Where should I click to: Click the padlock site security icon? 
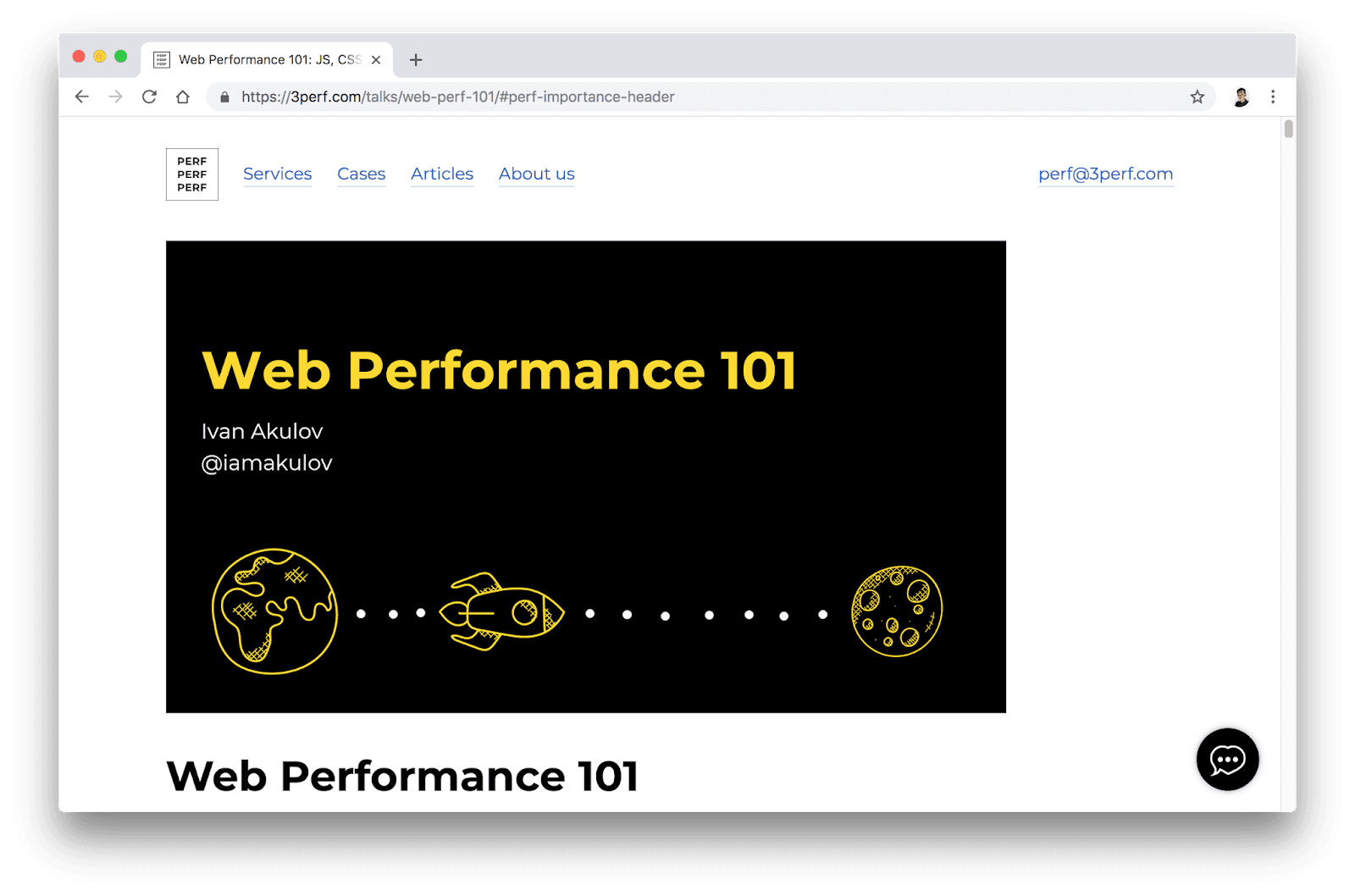tap(224, 97)
